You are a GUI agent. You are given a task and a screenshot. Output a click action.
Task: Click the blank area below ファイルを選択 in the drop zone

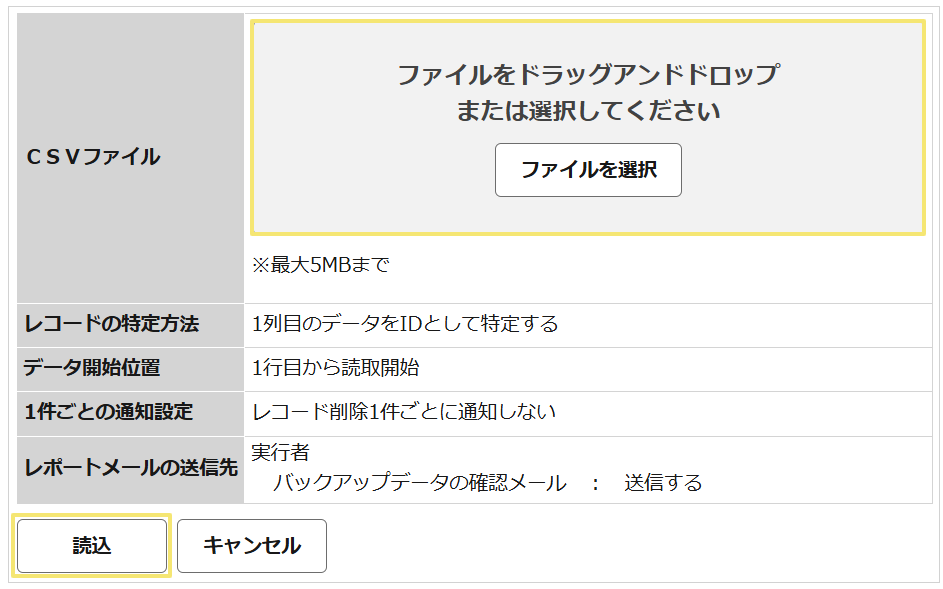click(588, 214)
